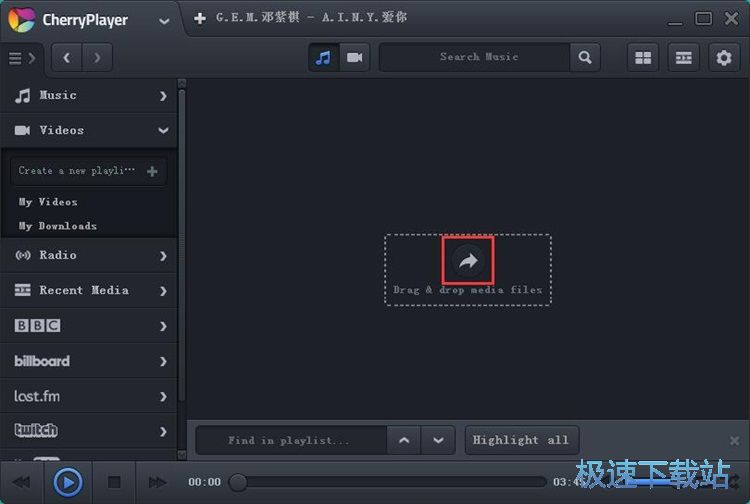Go back with the left arrow
Image resolution: width=750 pixels, height=504 pixels.
[66, 58]
